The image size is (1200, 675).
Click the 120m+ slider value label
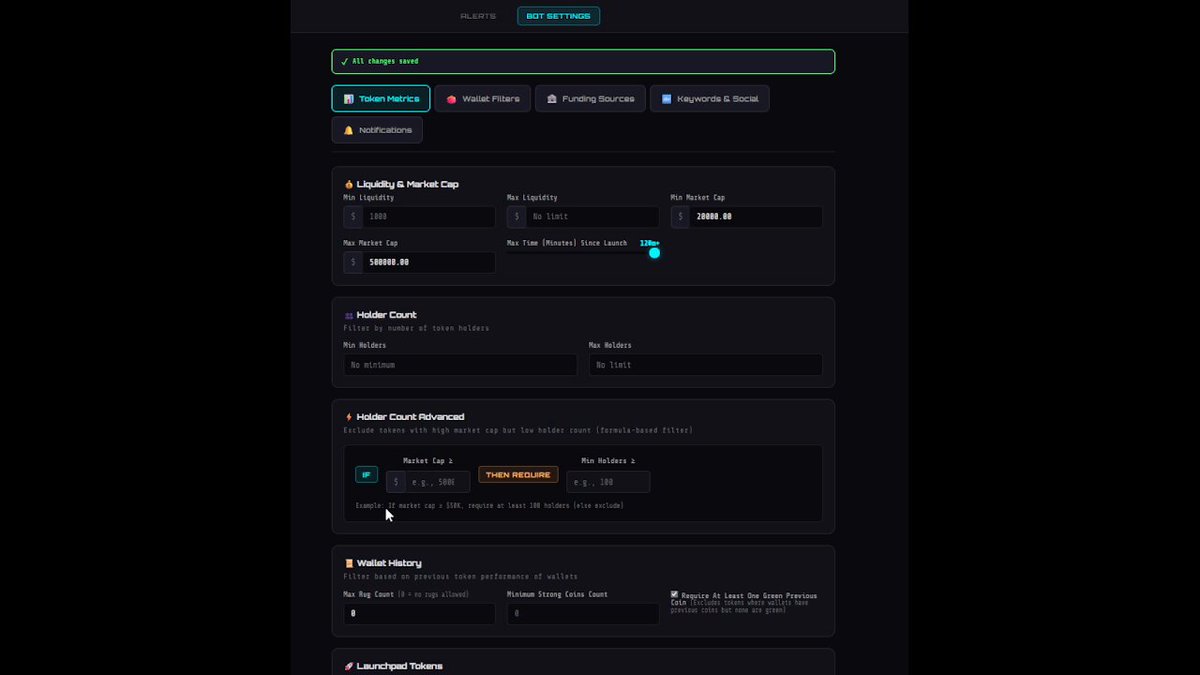650,243
